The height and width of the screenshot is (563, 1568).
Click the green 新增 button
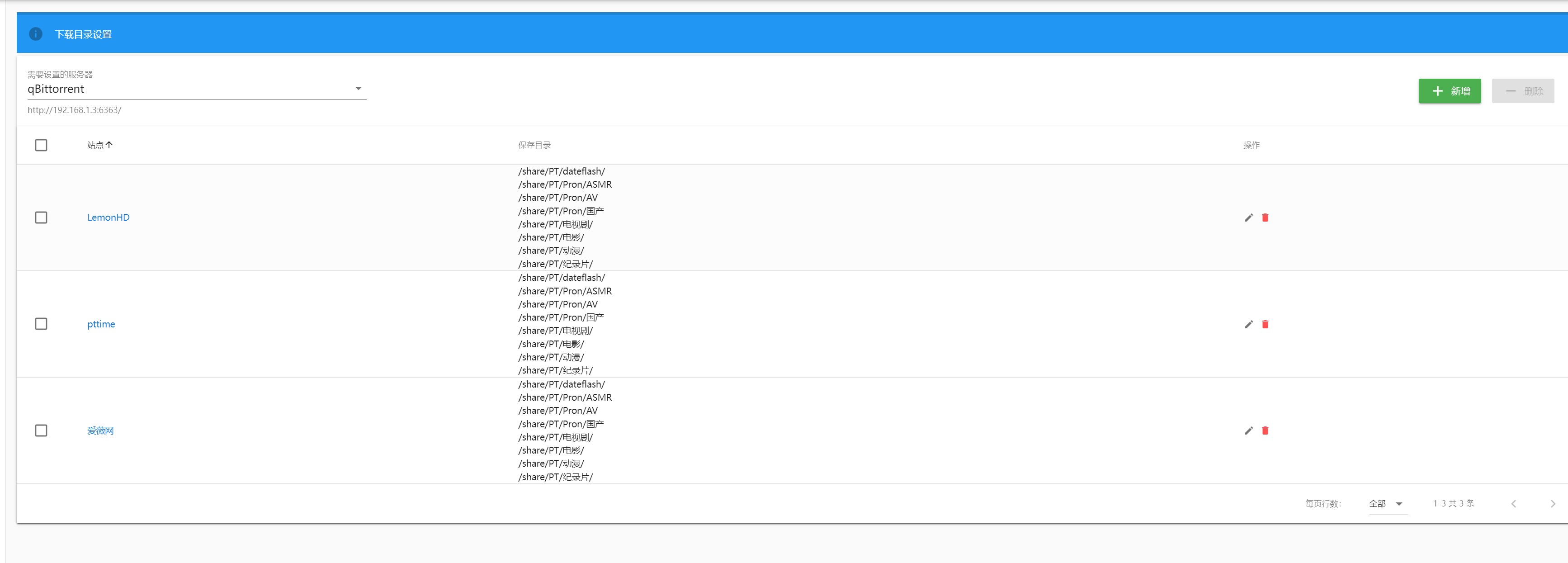click(x=1449, y=91)
